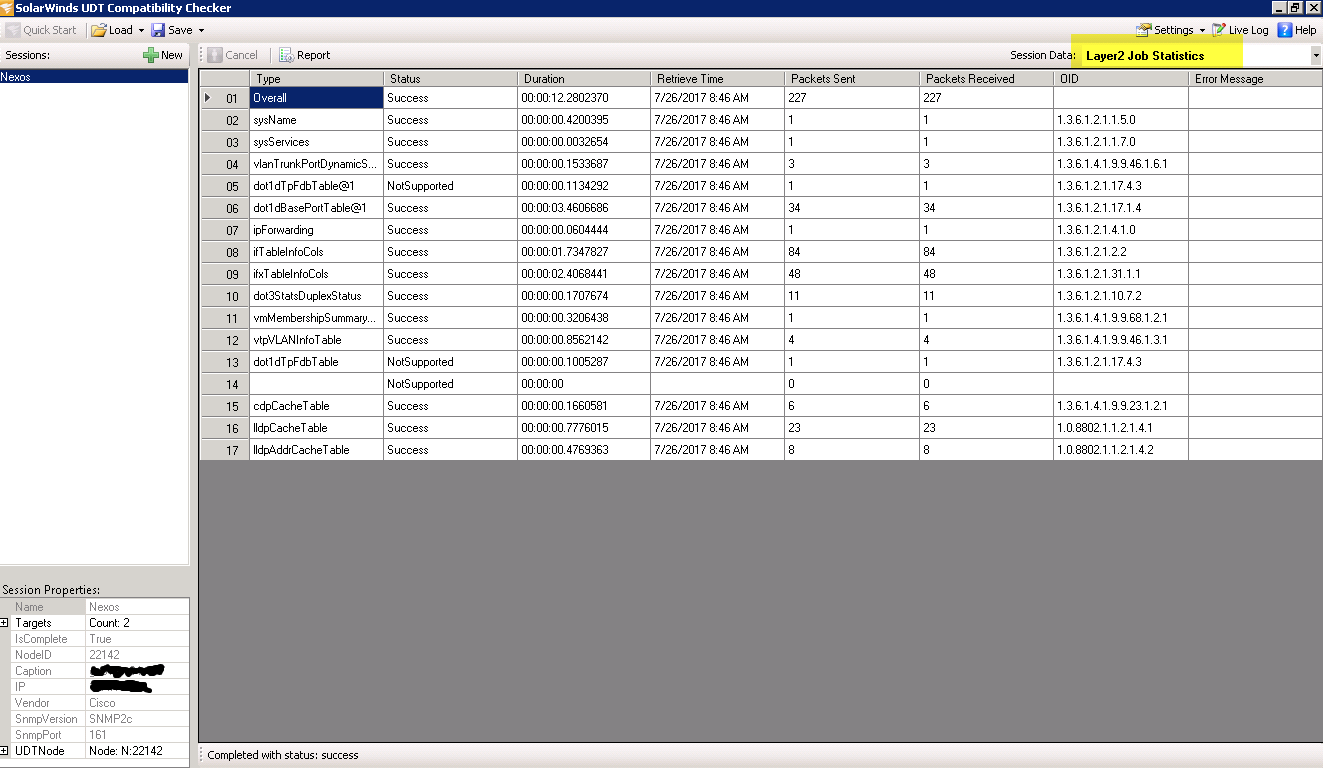Click the Cancel button in toolbar
Image resolution: width=1323 pixels, height=768 pixels.
click(233, 55)
